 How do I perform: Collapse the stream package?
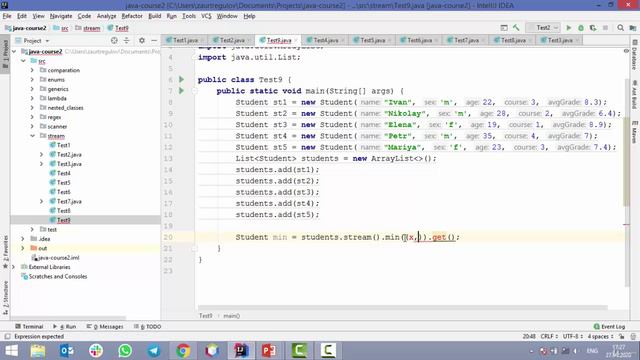click(x=32, y=136)
